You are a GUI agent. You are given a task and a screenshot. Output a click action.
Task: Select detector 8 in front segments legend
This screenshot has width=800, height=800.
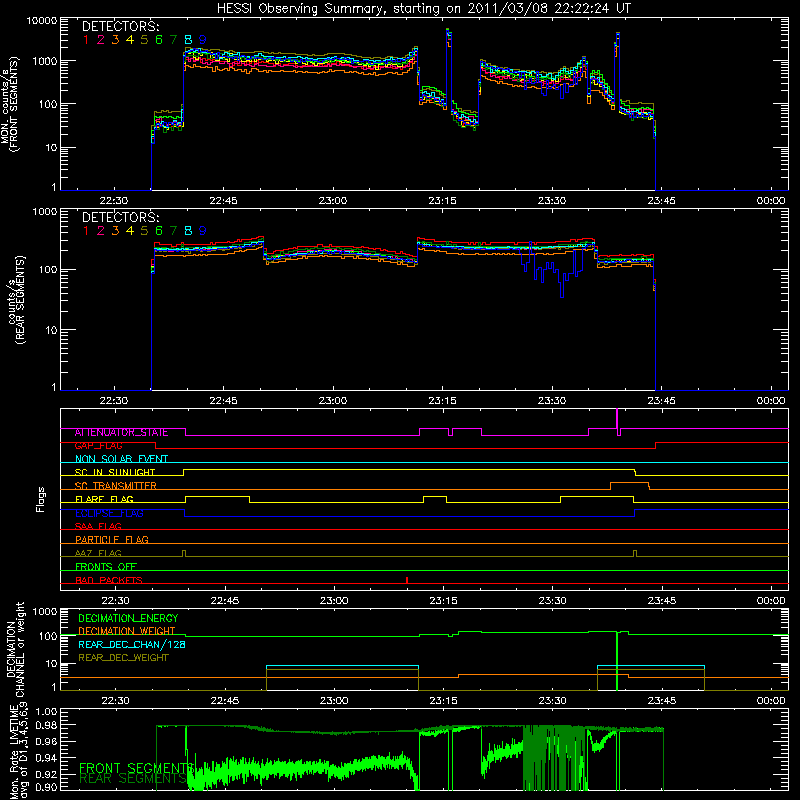coord(188,40)
